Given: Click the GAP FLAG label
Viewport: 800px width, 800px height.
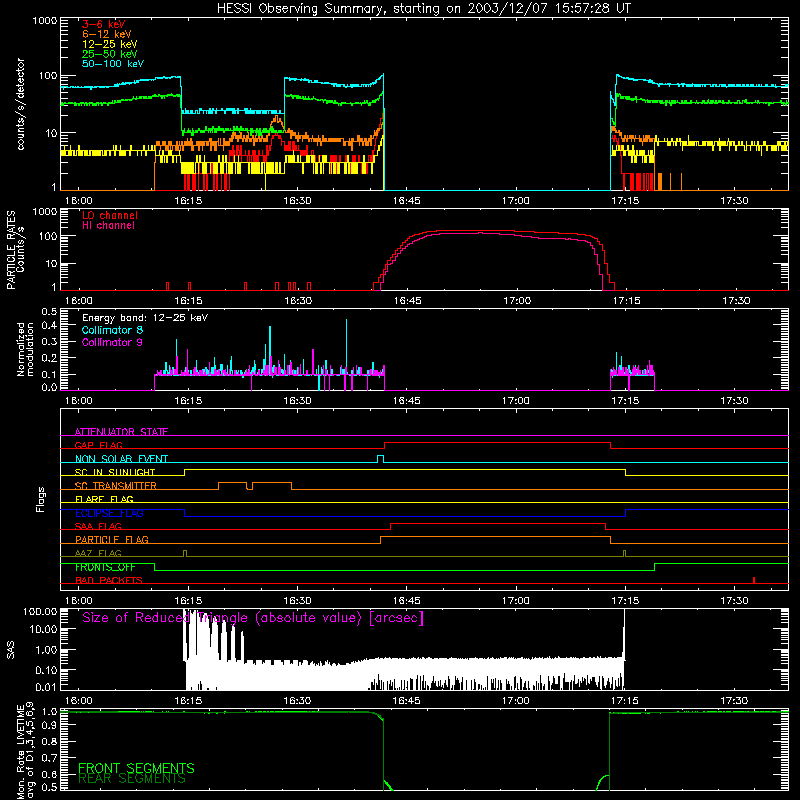Looking at the screenshot, I should point(98,445).
